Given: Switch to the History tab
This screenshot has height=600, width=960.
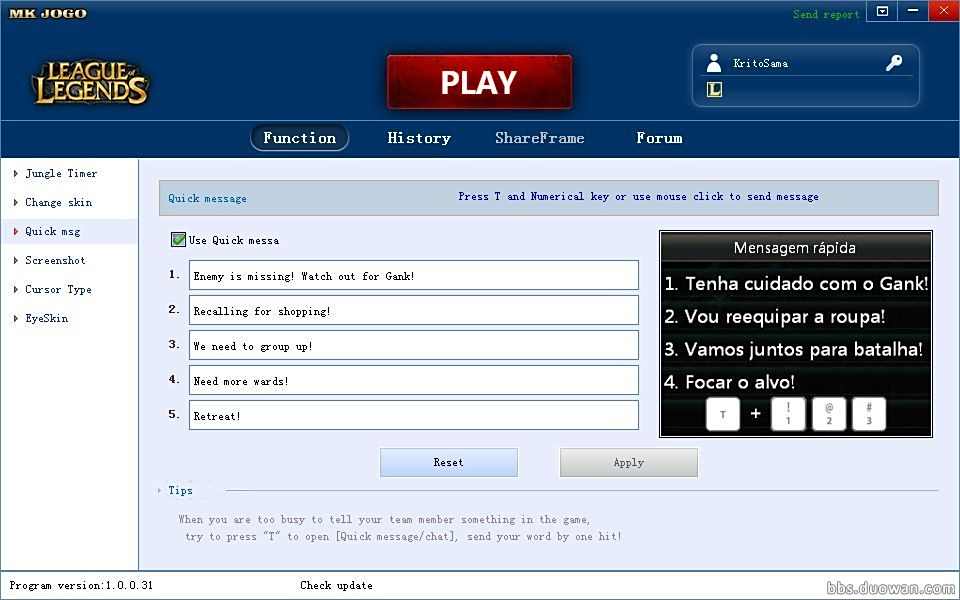Looking at the screenshot, I should tap(419, 138).
